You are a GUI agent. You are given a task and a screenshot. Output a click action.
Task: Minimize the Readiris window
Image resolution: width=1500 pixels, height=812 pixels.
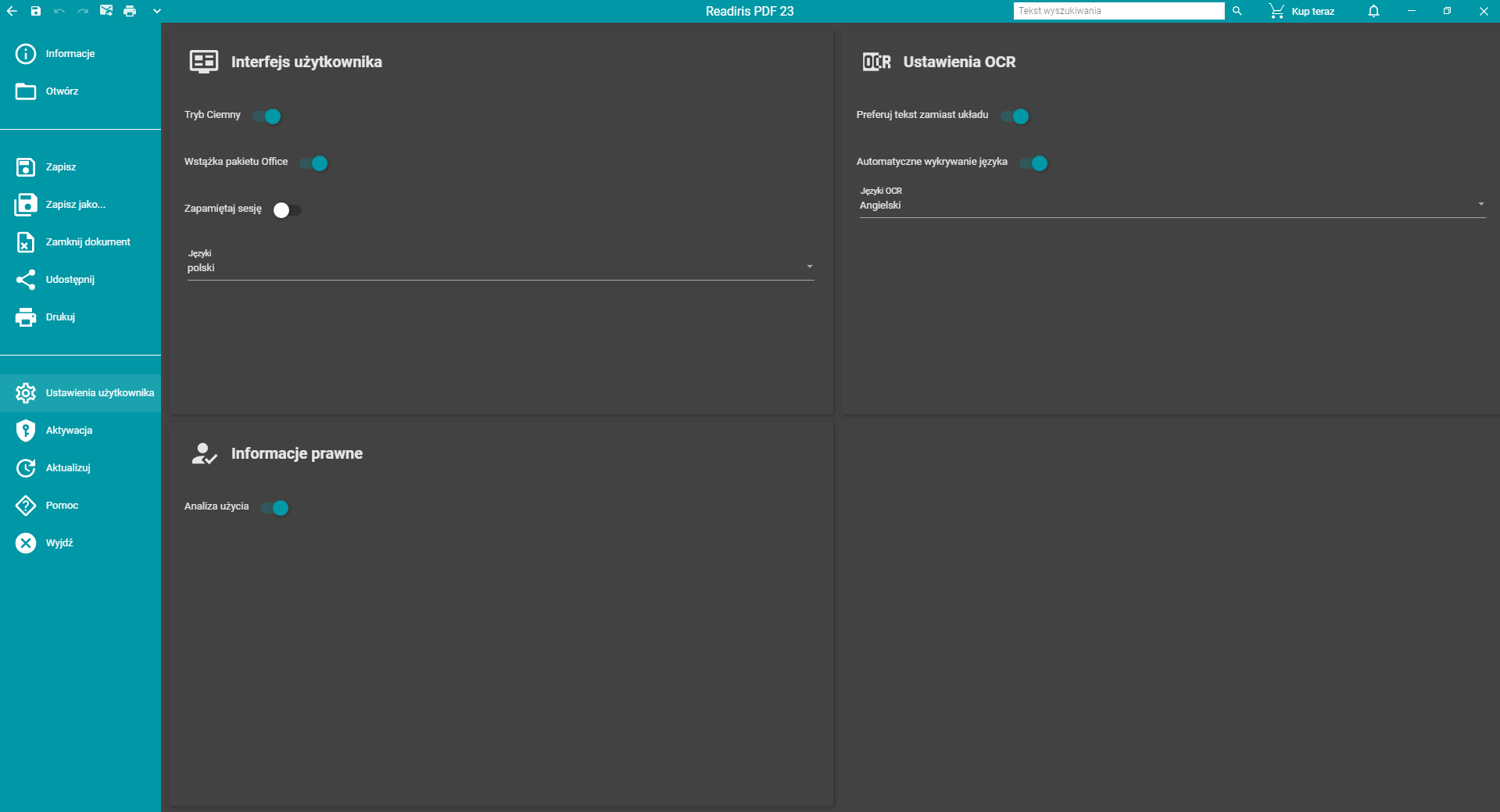(x=1412, y=11)
